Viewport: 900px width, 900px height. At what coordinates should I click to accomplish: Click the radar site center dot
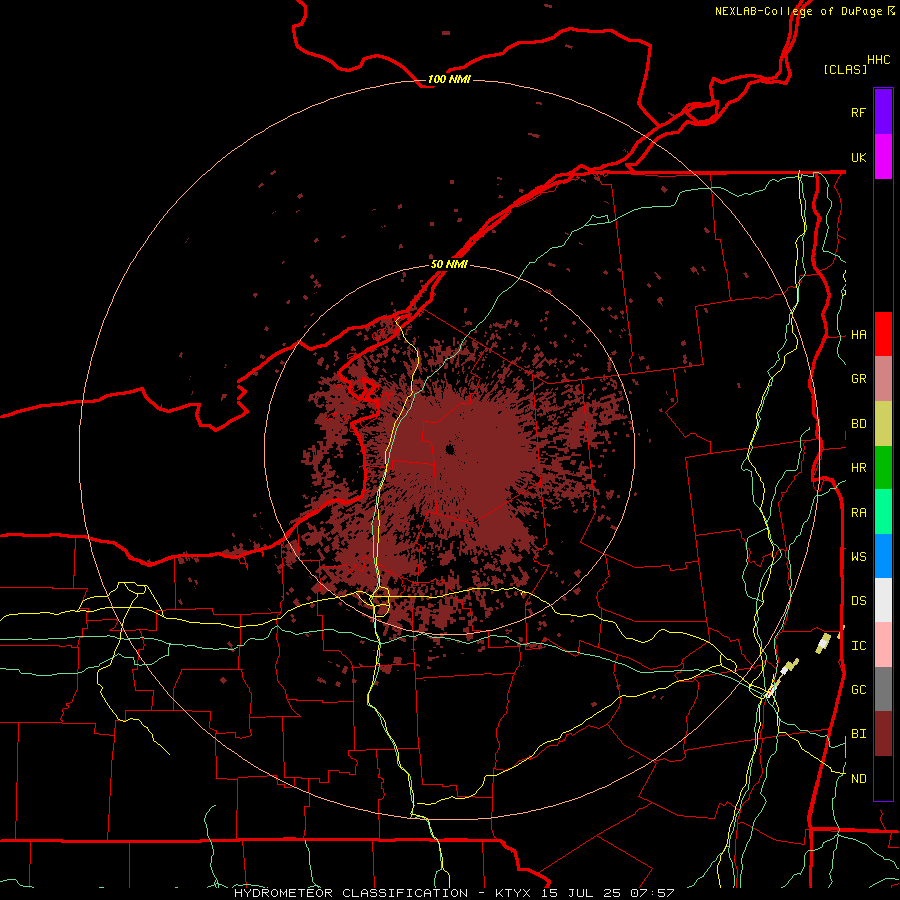click(451, 449)
